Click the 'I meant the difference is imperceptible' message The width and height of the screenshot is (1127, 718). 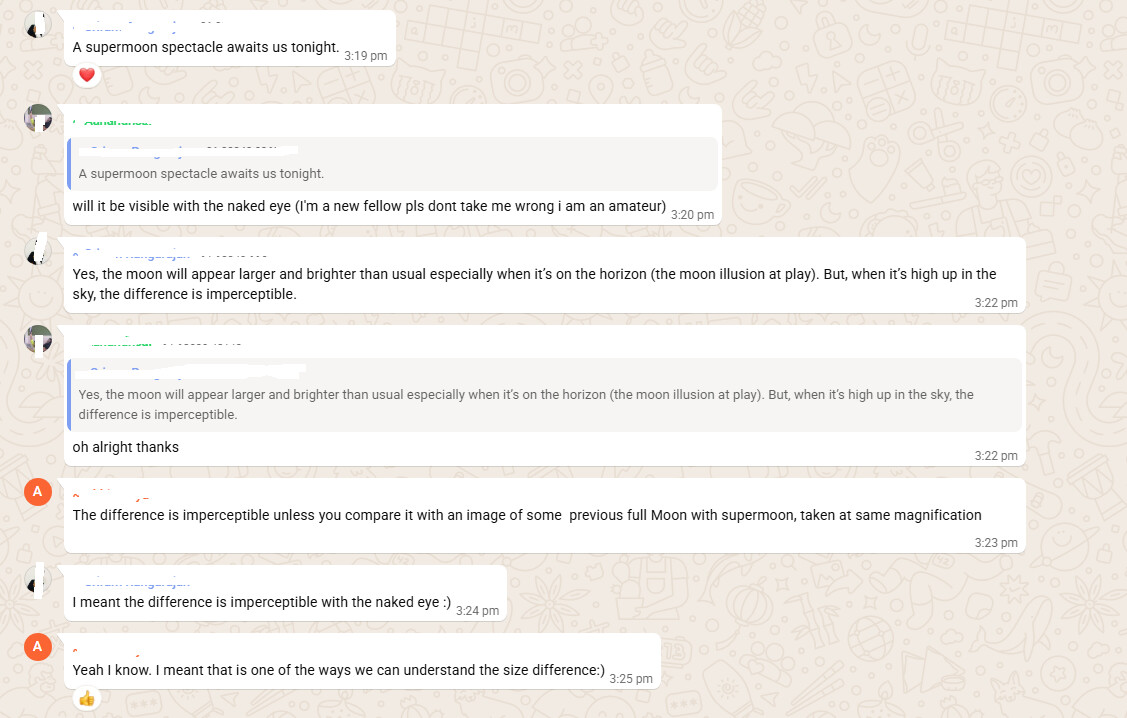coord(262,602)
